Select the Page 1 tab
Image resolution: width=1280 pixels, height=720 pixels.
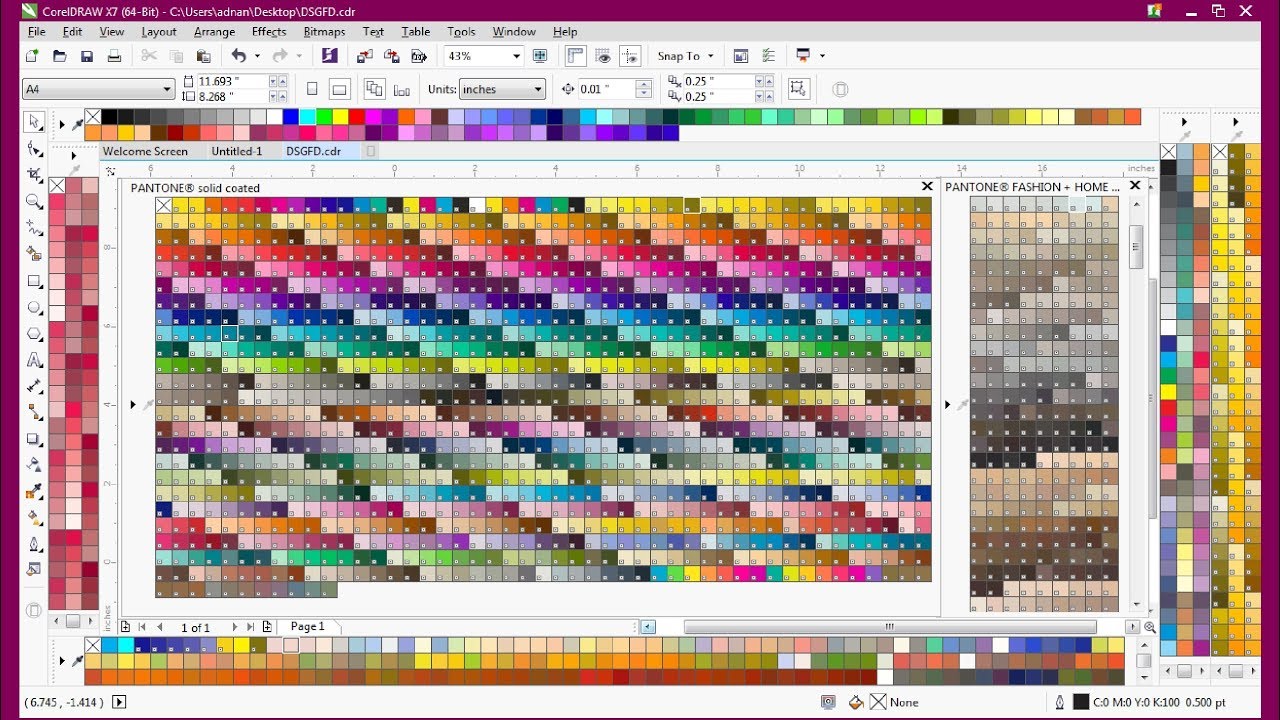(307, 627)
